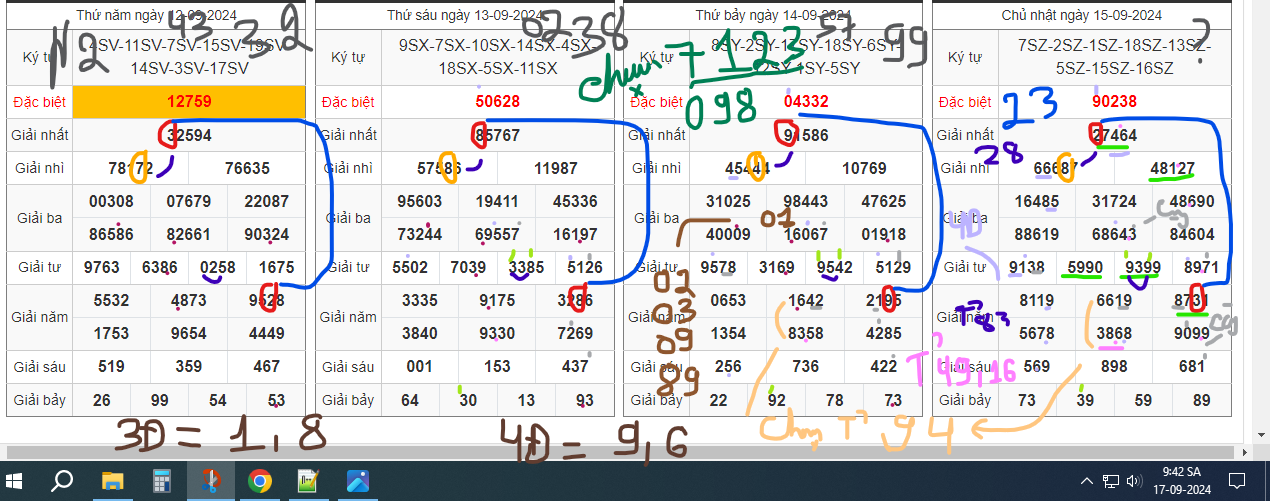Open File Explorer from the taskbar
1270x501 pixels.
(x=111, y=481)
